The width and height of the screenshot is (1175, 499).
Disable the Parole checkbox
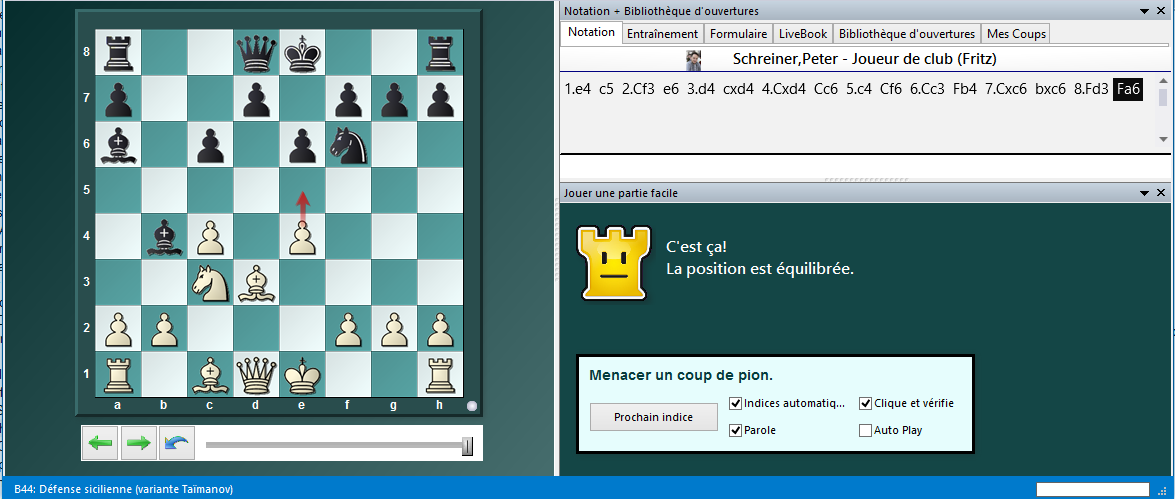(x=735, y=430)
